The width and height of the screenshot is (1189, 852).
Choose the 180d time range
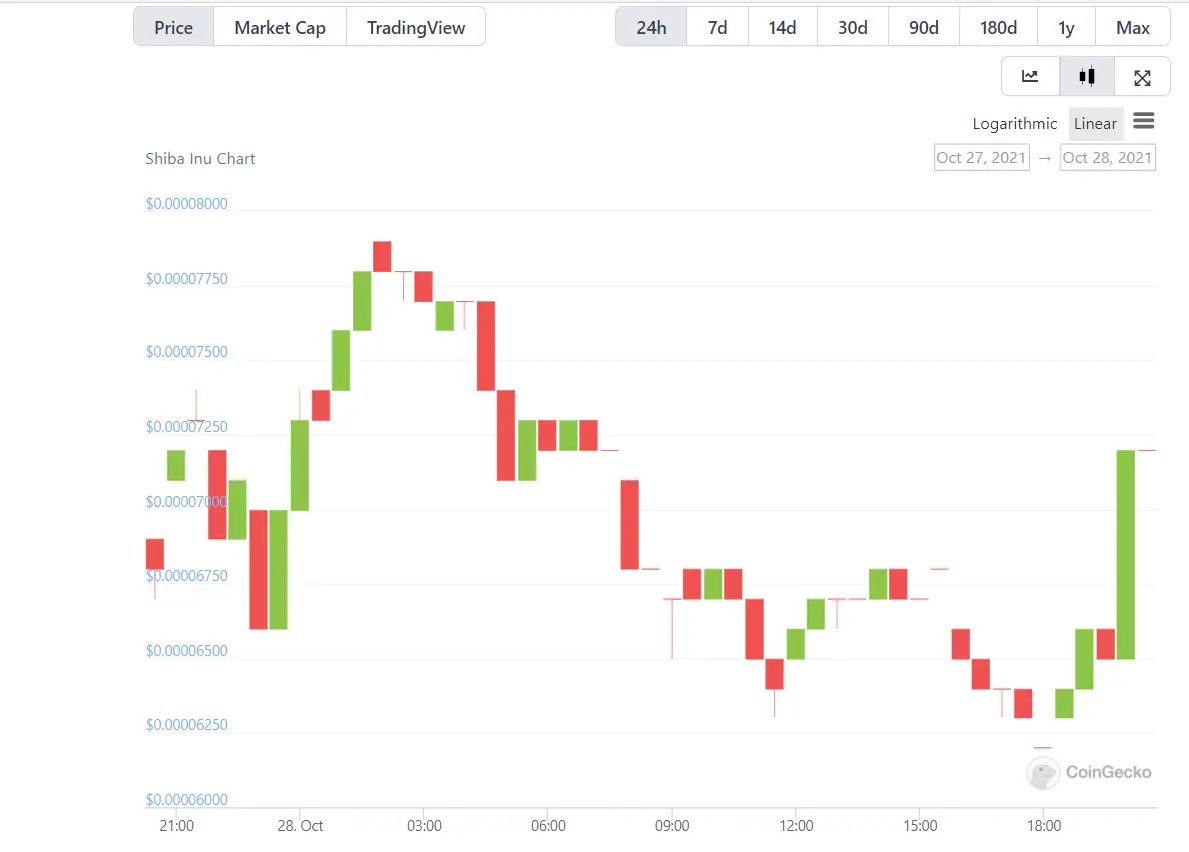pyautogui.click(x=998, y=27)
